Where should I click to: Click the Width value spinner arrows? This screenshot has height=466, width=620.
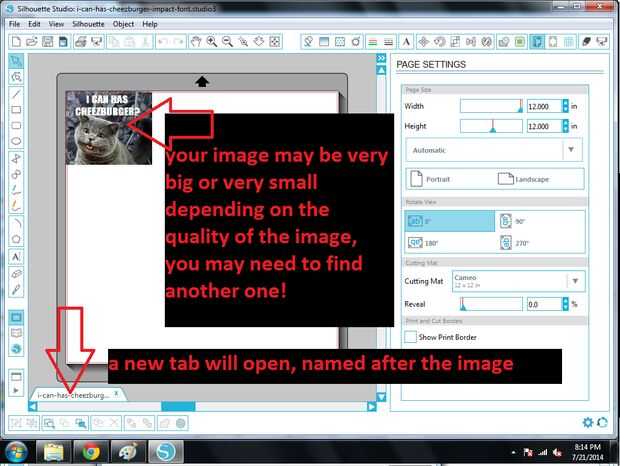(565, 106)
